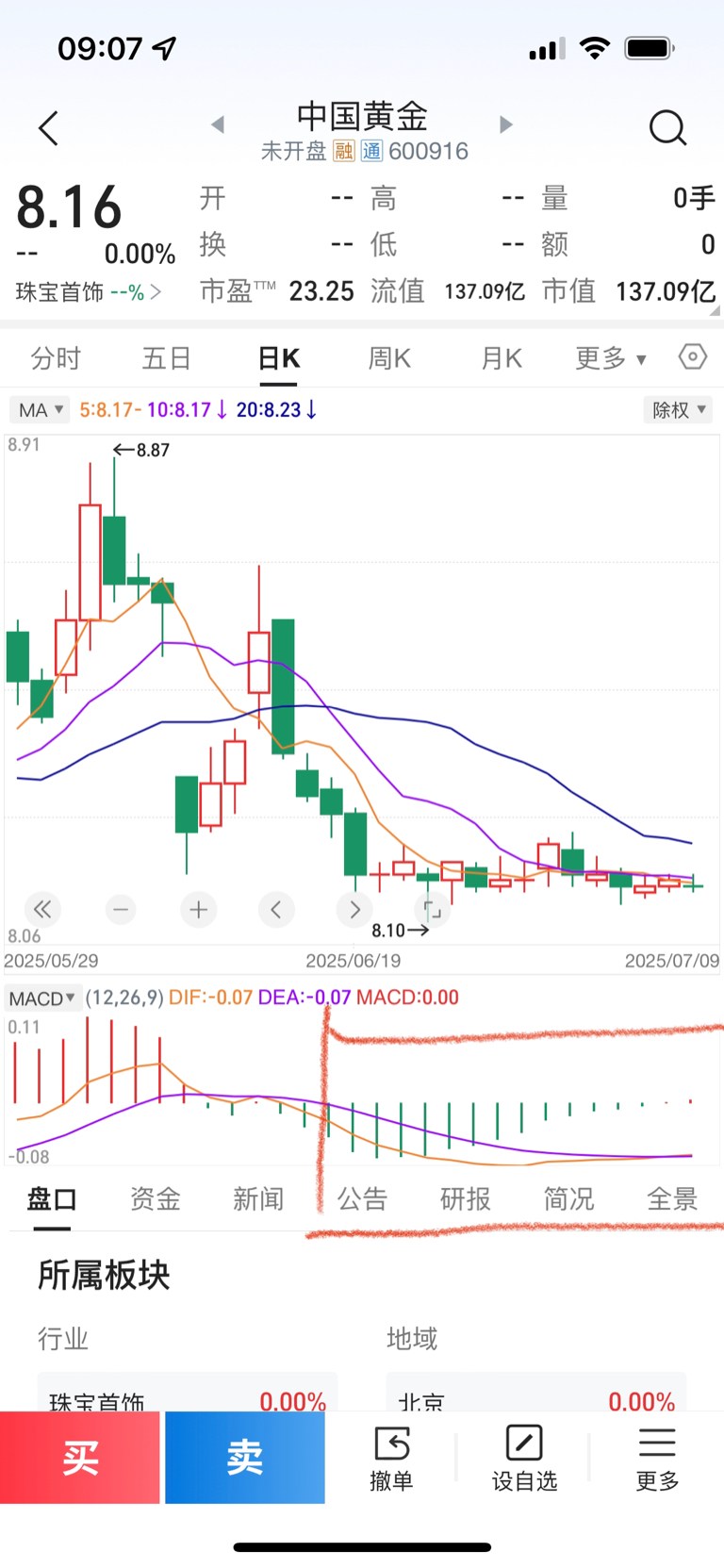Tap 所属板块 section heading
Viewport: 724px width, 1568px height.
tap(104, 1275)
